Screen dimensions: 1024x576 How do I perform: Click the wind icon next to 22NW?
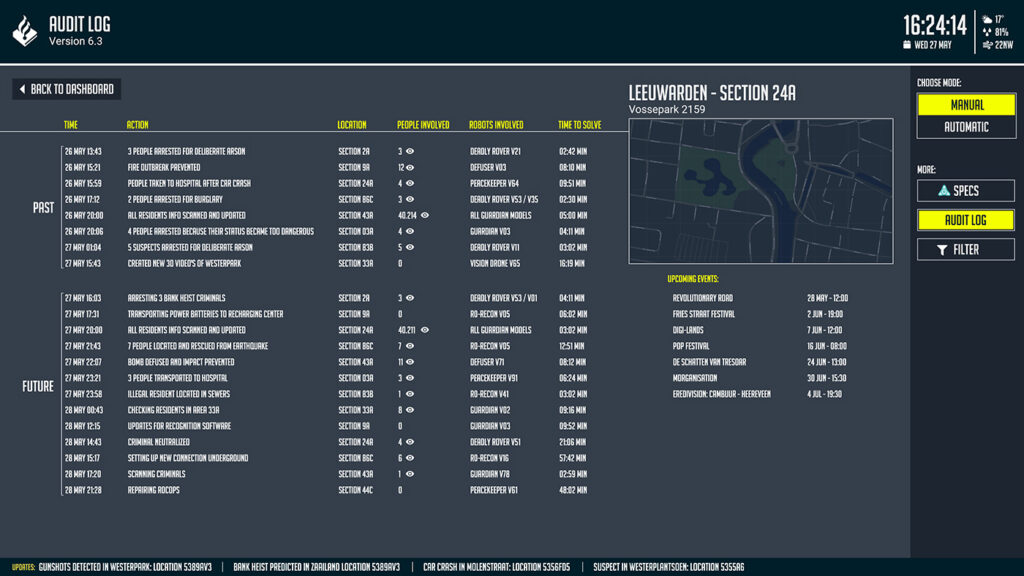[x=987, y=44]
